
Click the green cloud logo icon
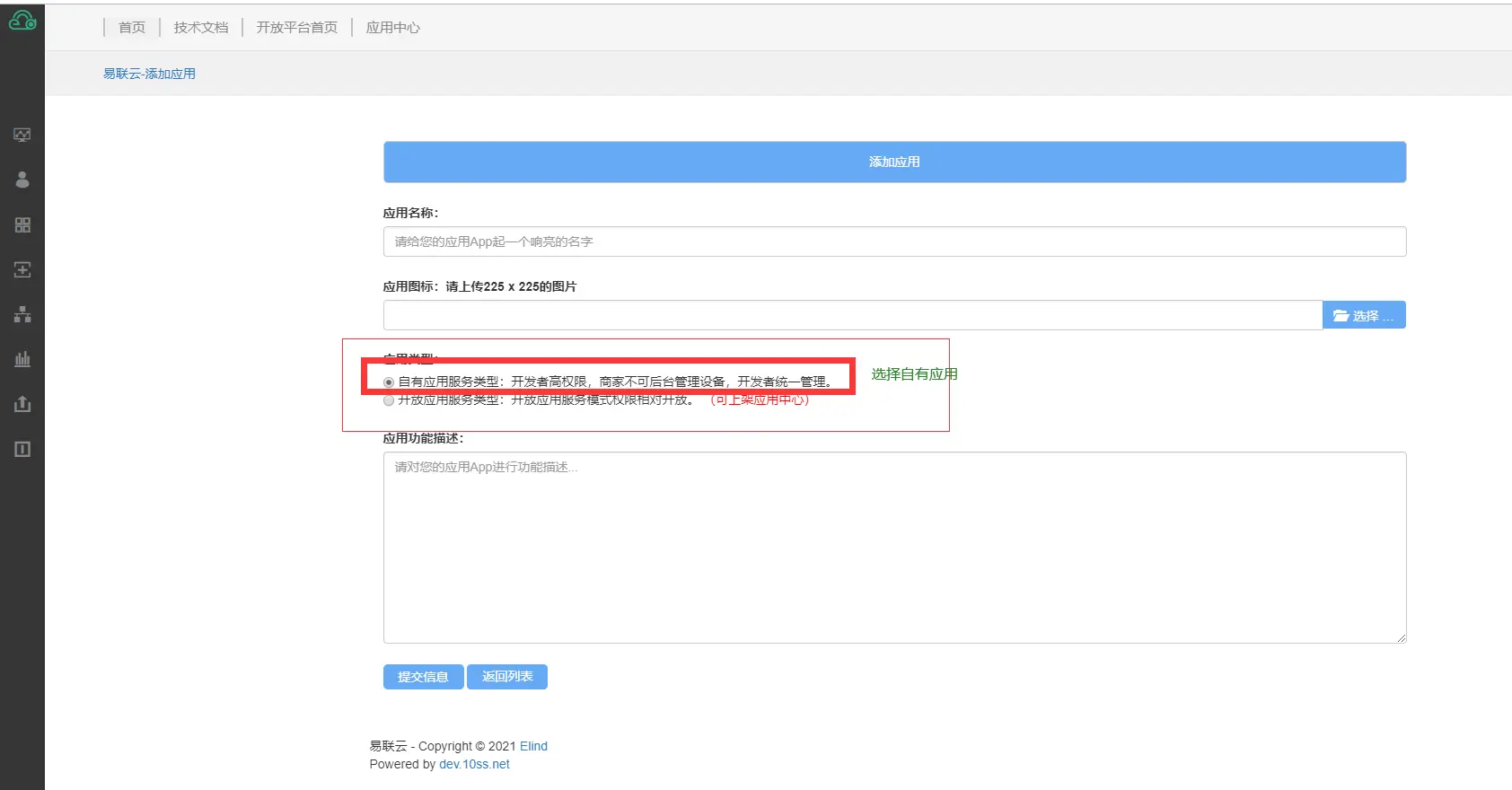tap(22, 21)
